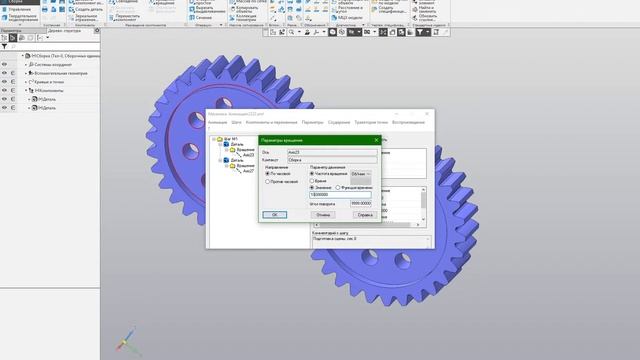Click the rotation value input field
The image size is (640, 360).
click(340, 195)
